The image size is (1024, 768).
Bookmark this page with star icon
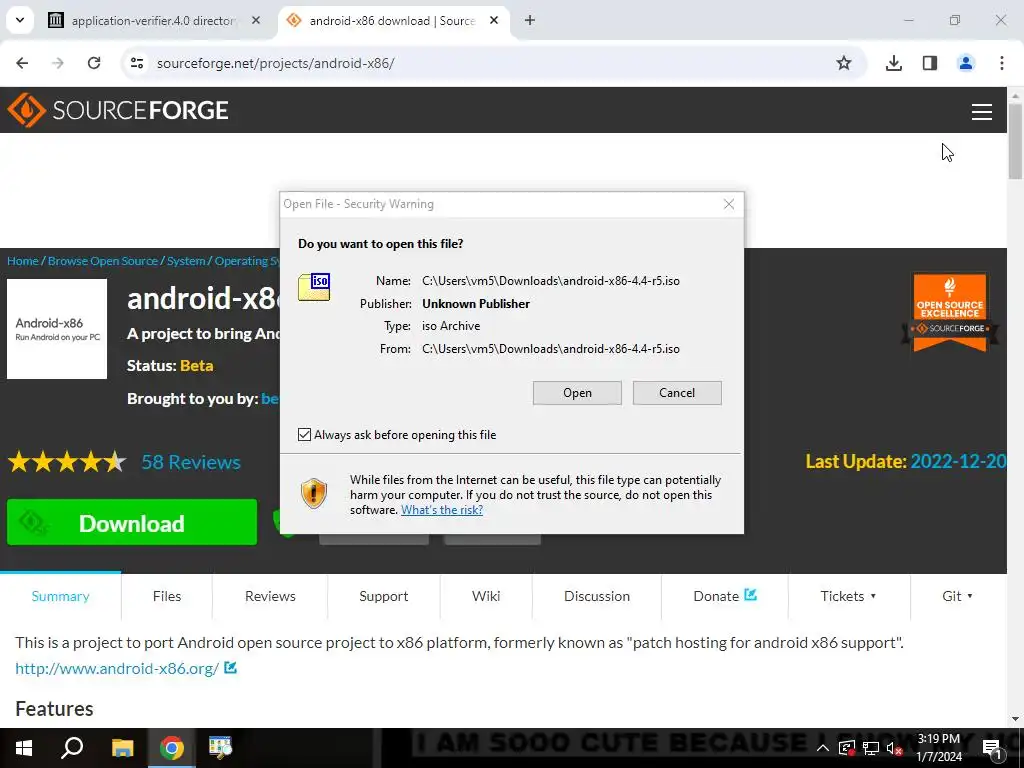click(844, 63)
